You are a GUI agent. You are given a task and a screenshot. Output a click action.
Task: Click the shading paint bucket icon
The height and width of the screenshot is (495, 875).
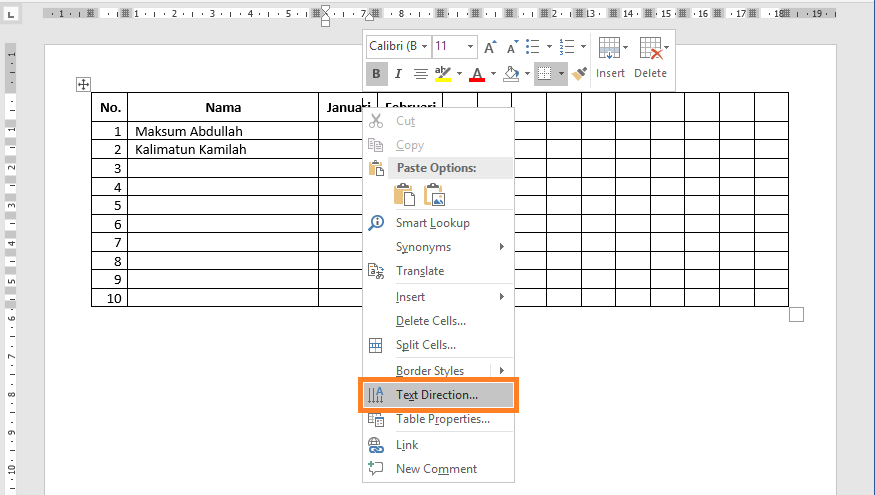coord(511,74)
